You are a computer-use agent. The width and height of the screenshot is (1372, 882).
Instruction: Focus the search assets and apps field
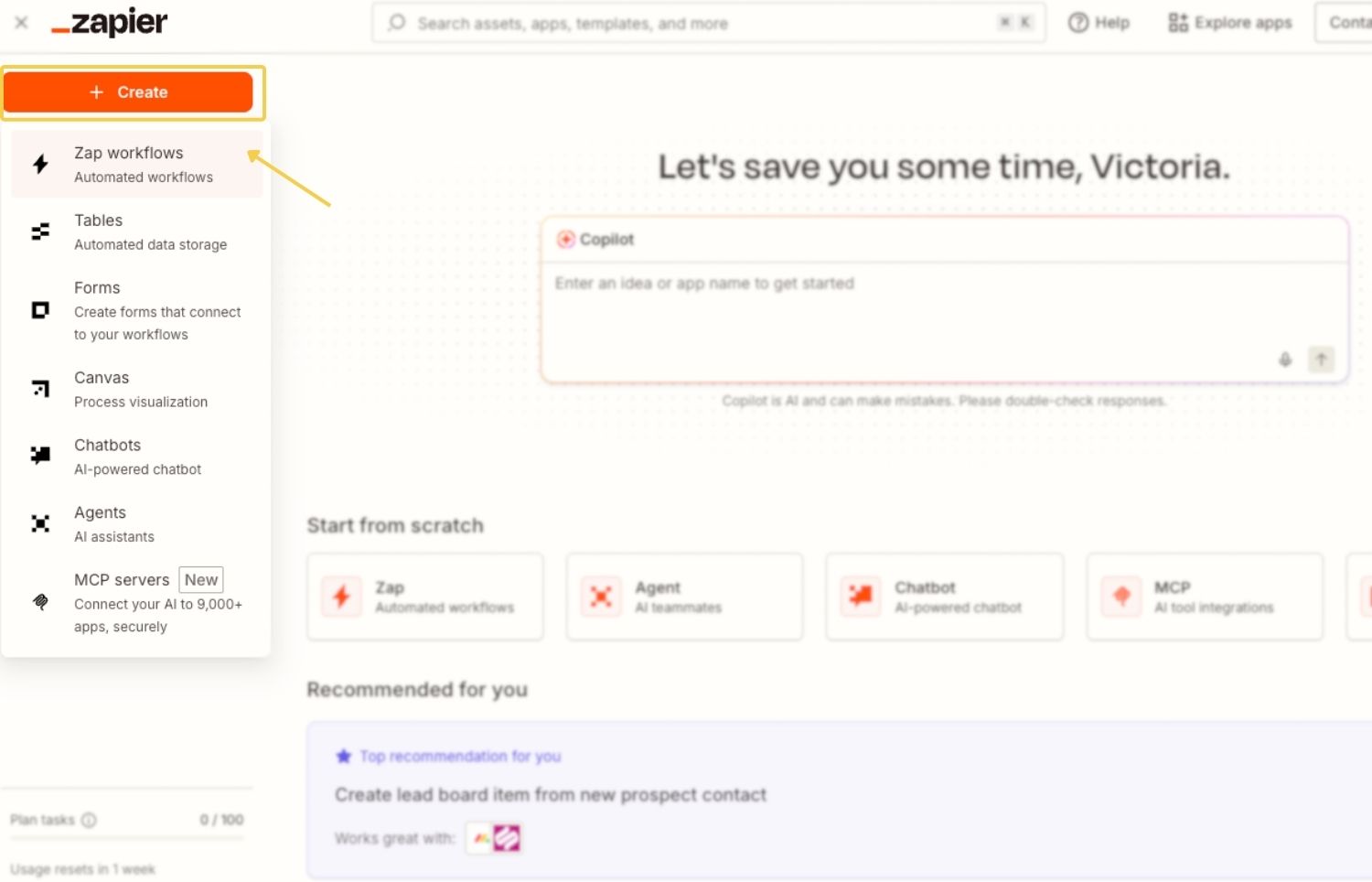709,23
